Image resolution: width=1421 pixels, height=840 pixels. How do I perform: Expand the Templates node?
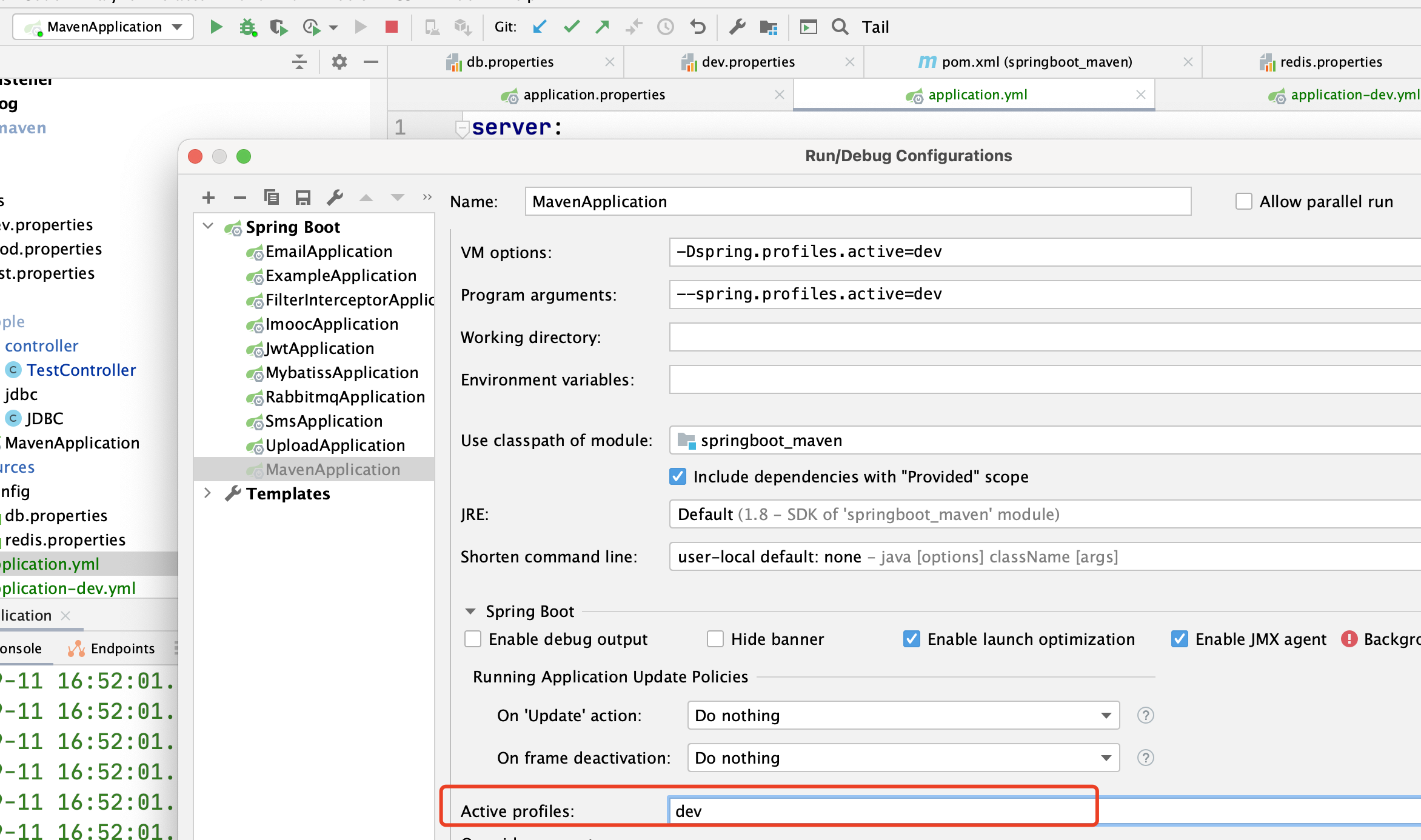point(208,493)
